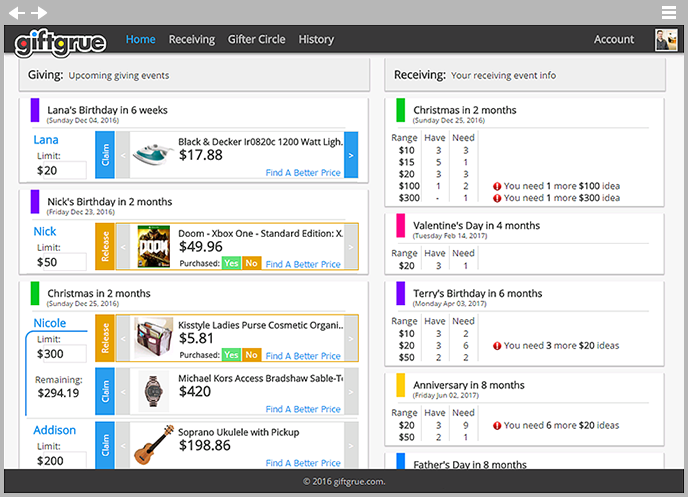Claim the Soprano Ukulele gift
Screen dimensions: 688x497
coord(105,445)
